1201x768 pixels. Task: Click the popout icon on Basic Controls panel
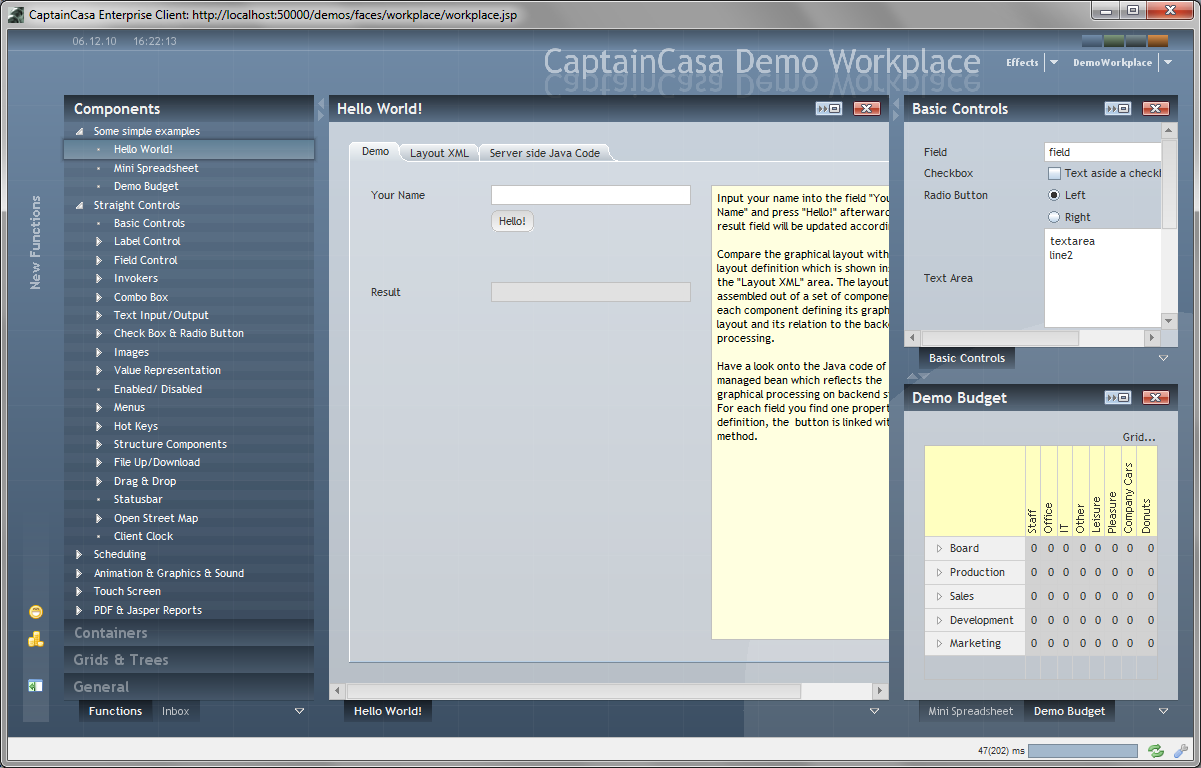click(x=1117, y=109)
